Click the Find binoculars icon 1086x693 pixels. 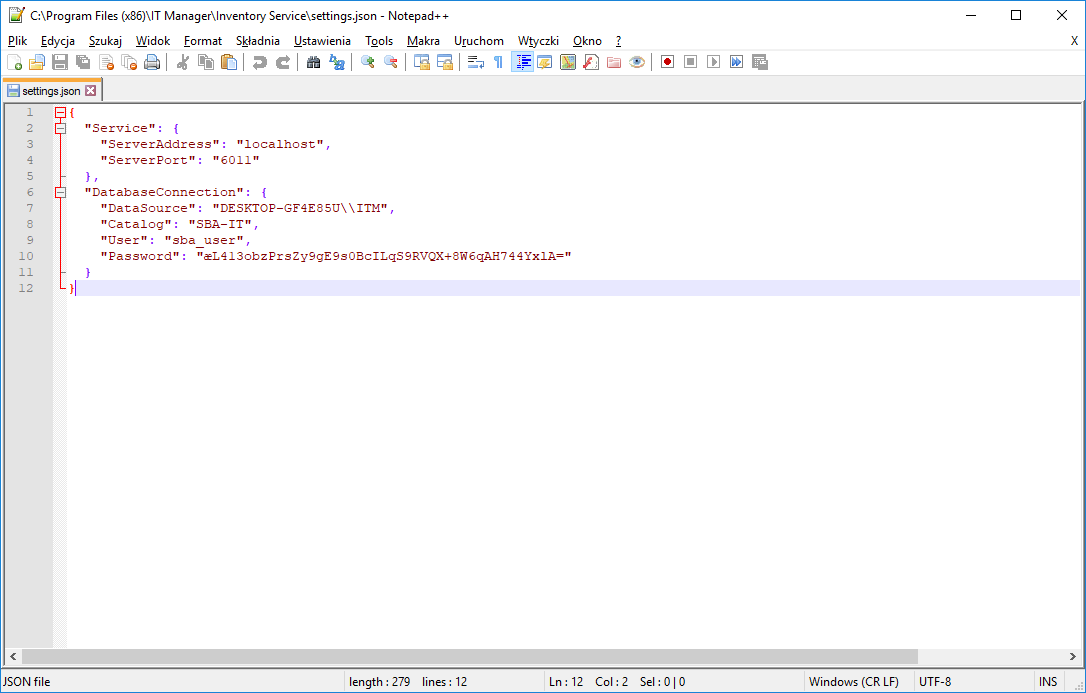(314, 62)
